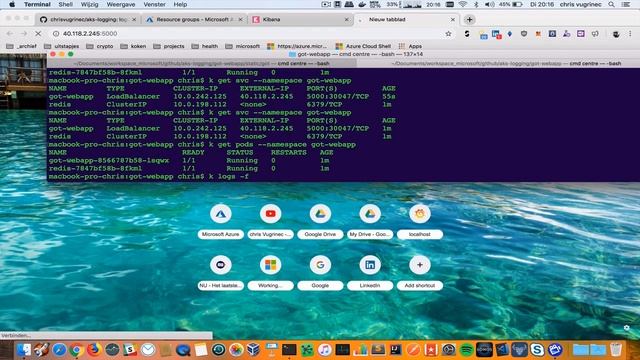Screen dimensions: 640x360
Task: Open iTunes music app from the Dock
Action: pos(324,350)
